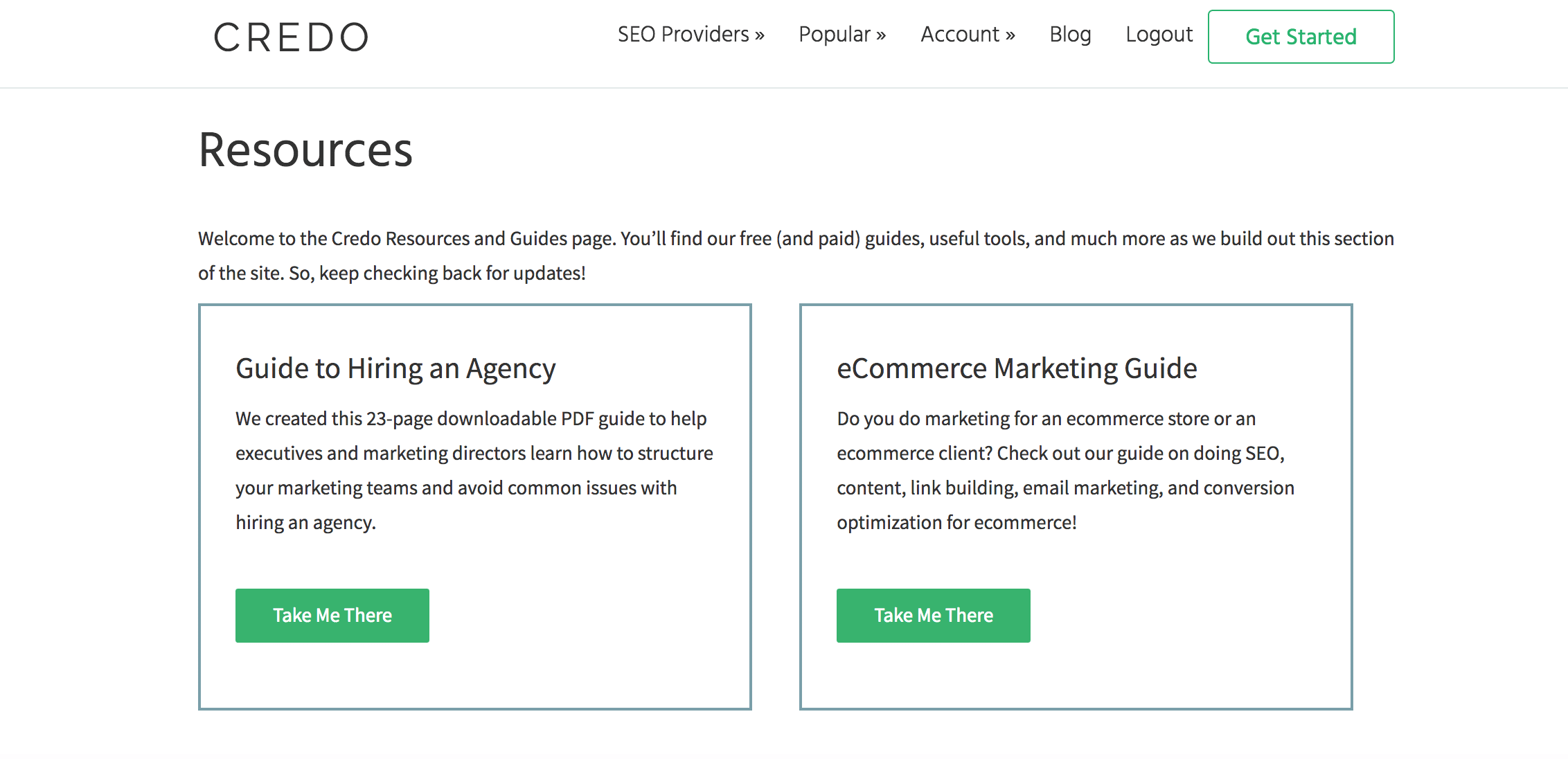Click the Get Started button

click(x=1301, y=37)
